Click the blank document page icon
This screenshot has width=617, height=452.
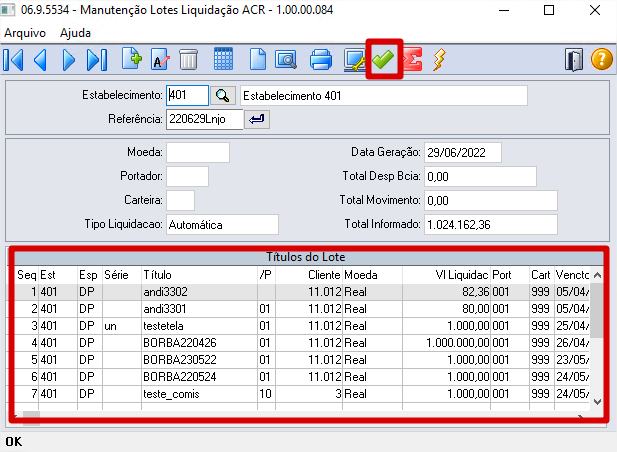pyautogui.click(x=258, y=59)
